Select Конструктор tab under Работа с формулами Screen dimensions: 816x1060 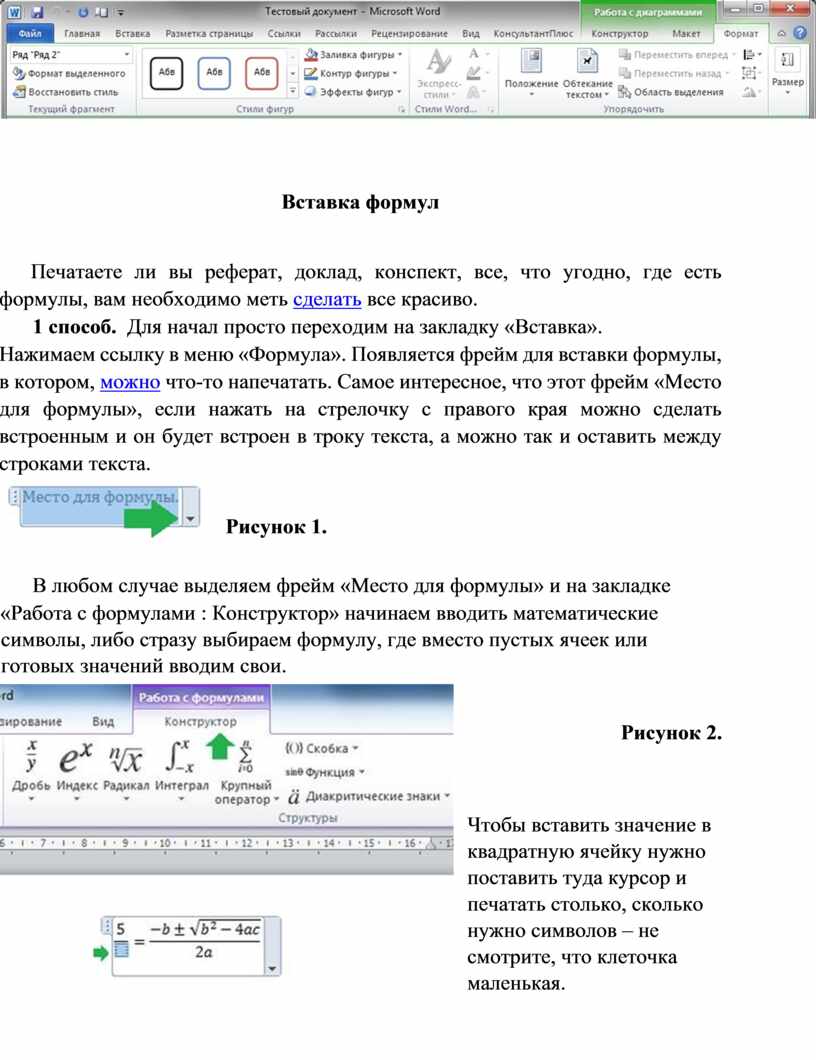[x=201, y=721]
